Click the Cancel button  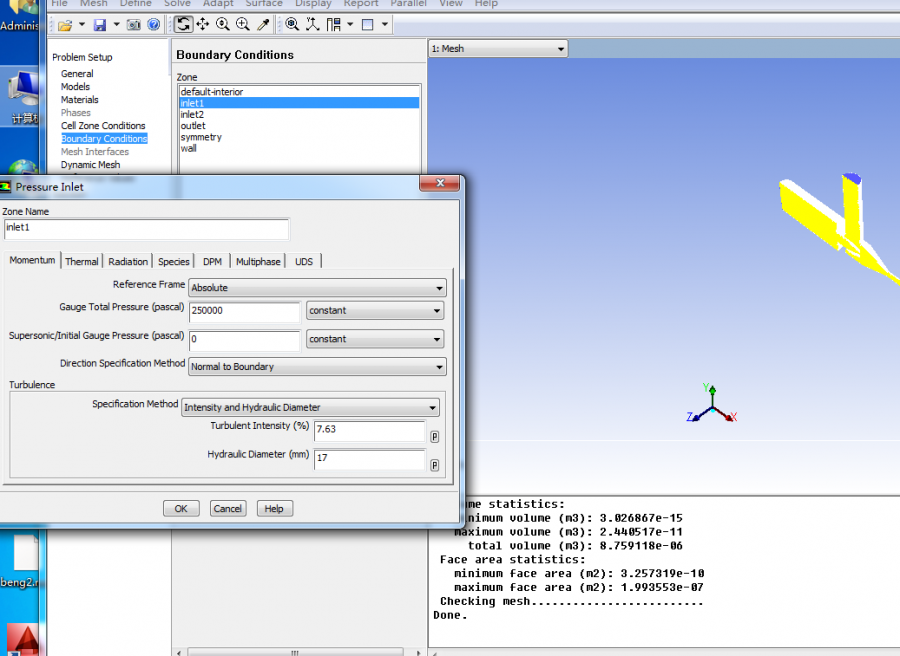[228, 508]
